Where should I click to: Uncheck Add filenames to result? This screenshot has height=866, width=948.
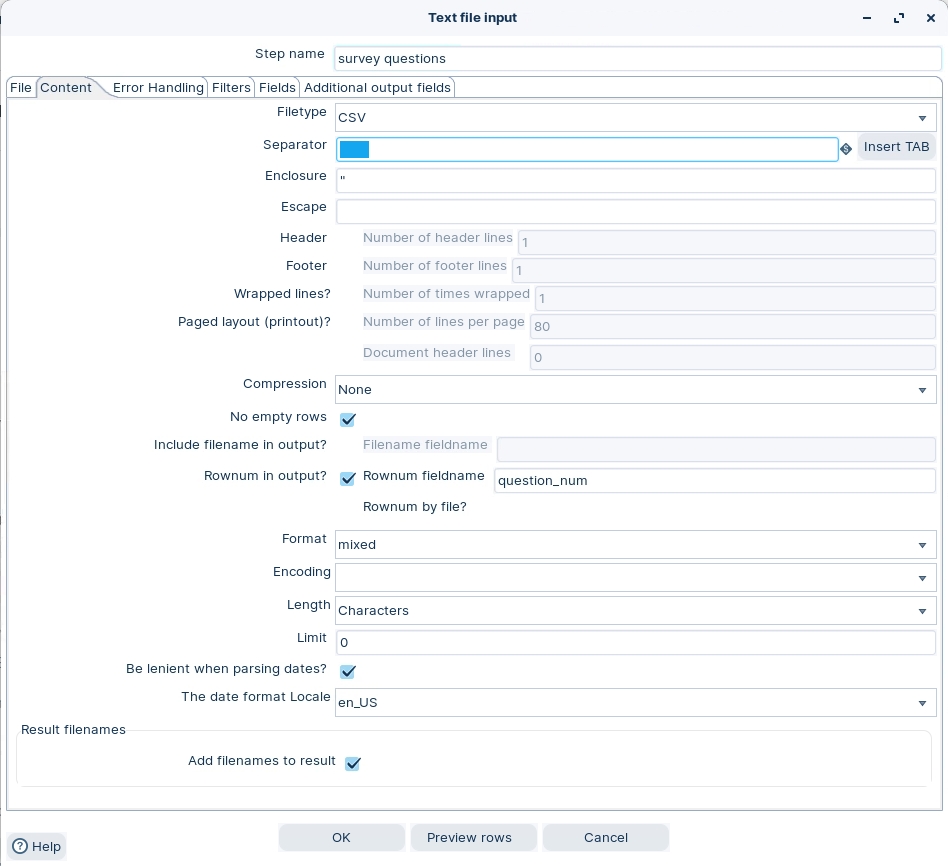(x=352, y=764)
